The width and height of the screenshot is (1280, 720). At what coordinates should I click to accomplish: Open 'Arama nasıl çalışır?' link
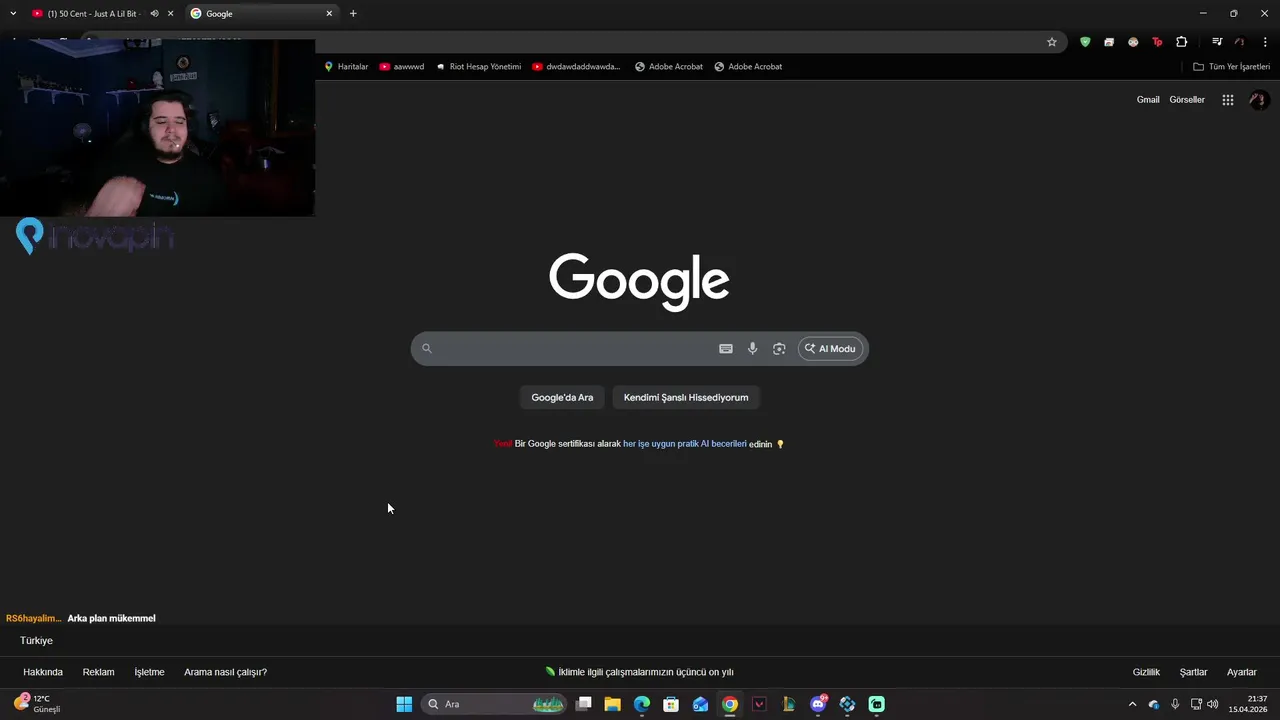[x=225, y=672]
